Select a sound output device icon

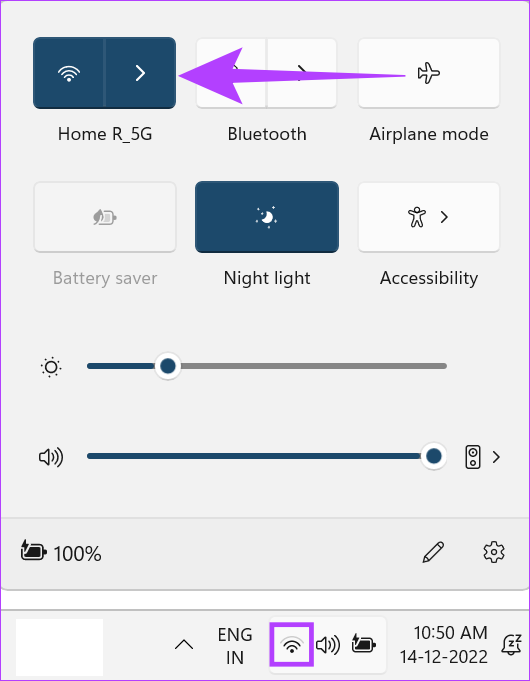473,457
